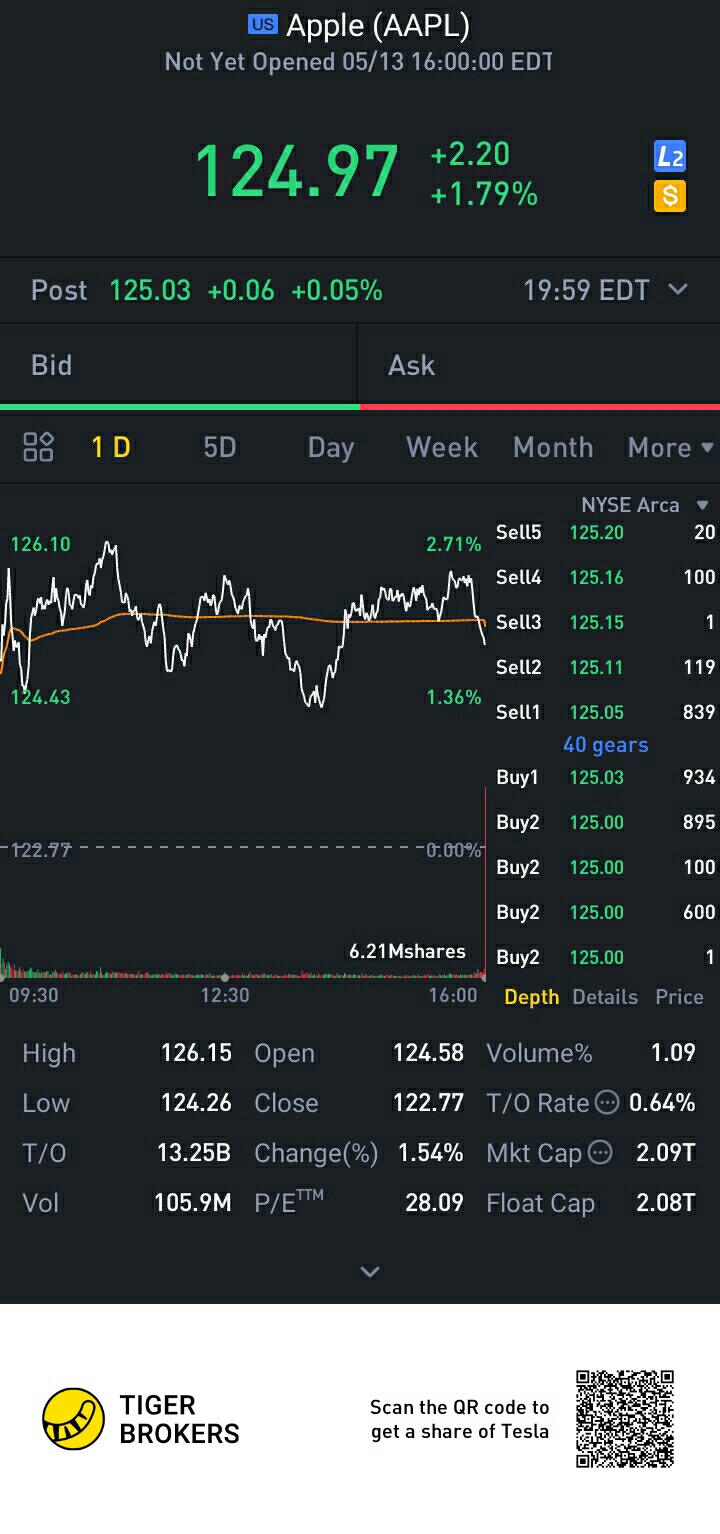
Task: Switch to the Day chart tab
Action: [331, 447]
